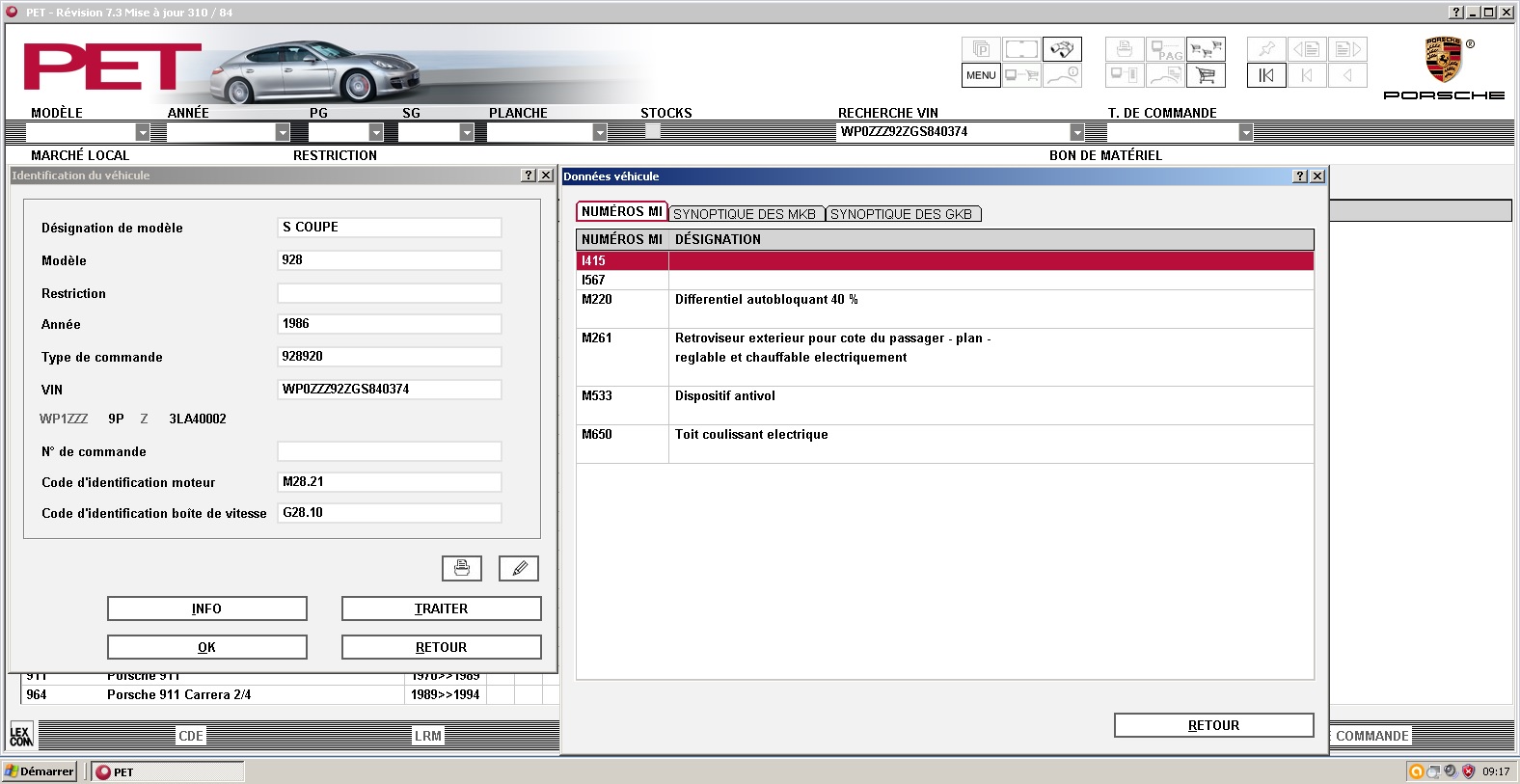
Task: Click the red shield tray icon
Action: [x=1468, y=771]
